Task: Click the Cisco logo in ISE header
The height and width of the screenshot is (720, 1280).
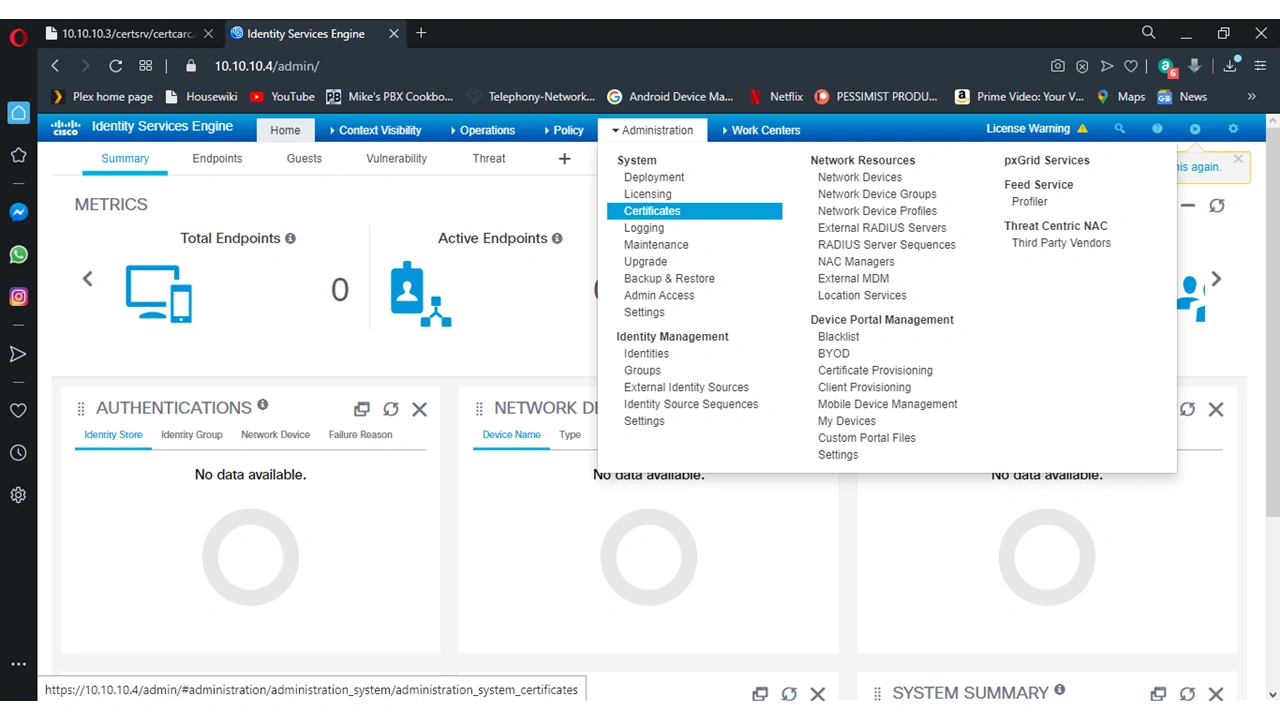Action: (x=66, y=128)
